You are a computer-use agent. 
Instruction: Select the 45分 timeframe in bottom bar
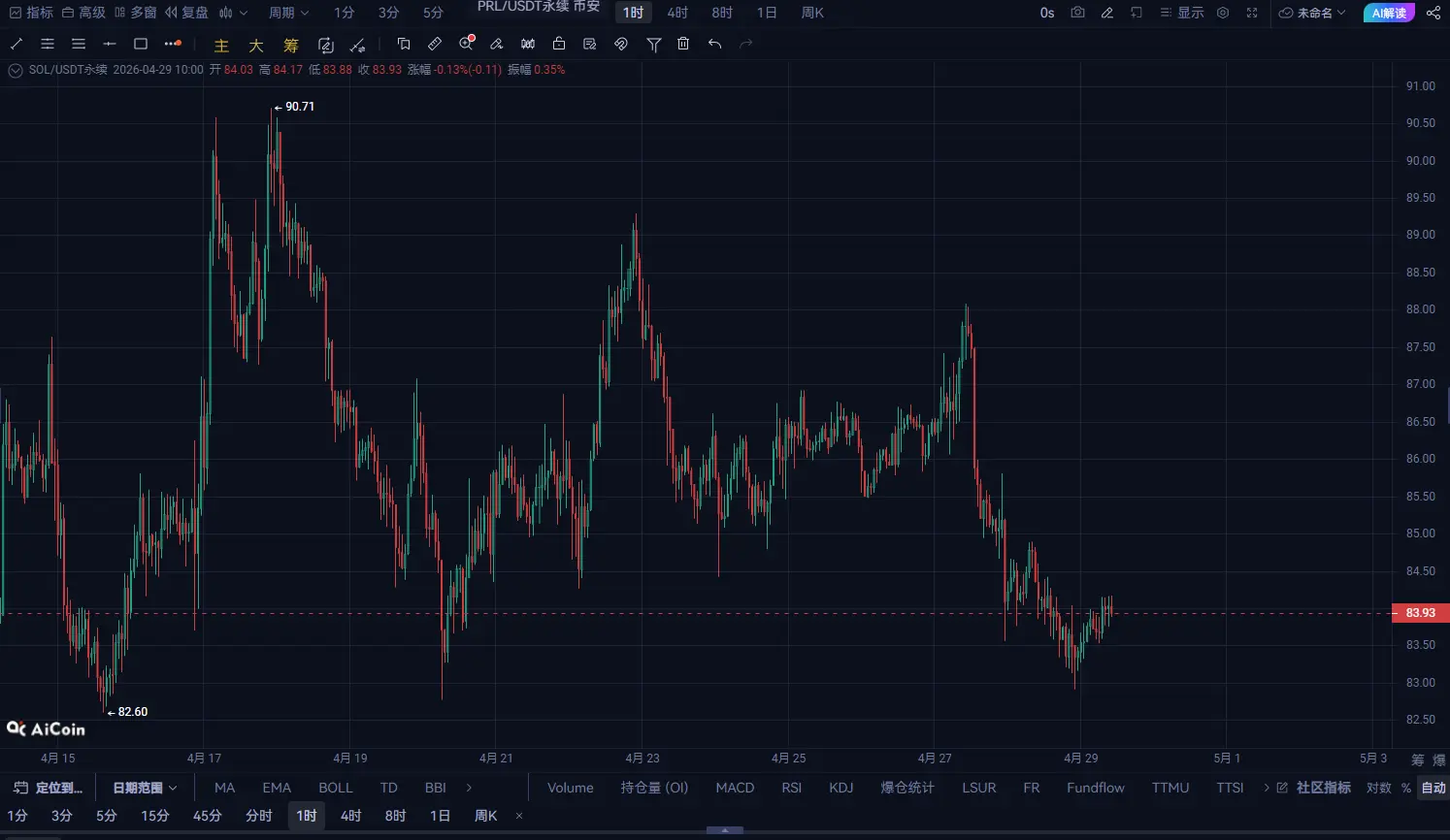(x=208, y=816)
